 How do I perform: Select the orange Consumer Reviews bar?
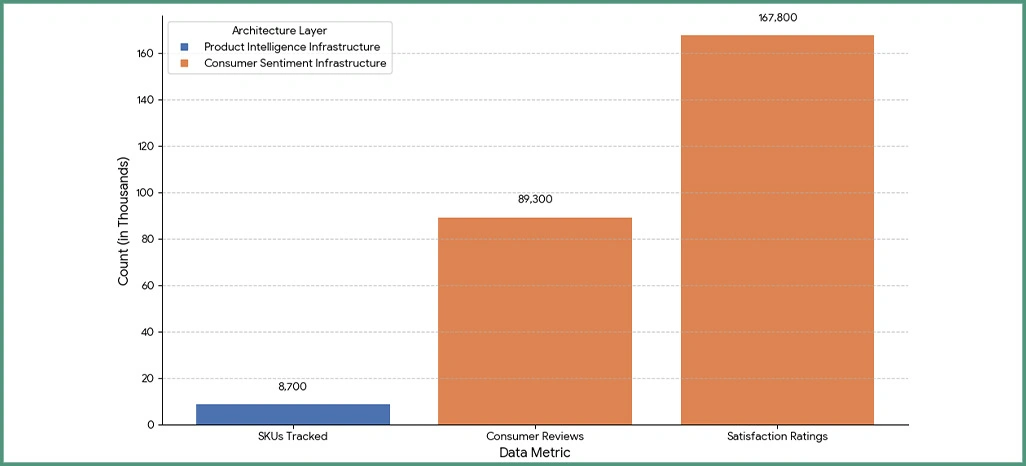click(535, 320)
